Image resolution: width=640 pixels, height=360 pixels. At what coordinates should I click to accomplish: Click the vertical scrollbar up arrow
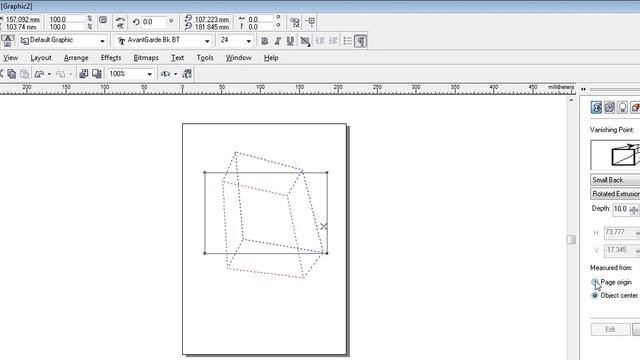(x=571, y=100)
